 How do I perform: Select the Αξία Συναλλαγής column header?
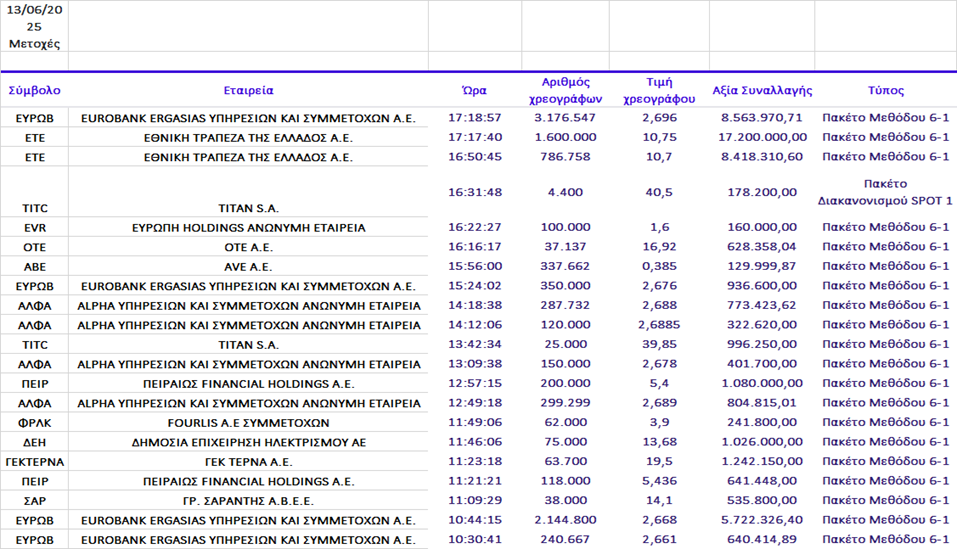click(762, 90)
